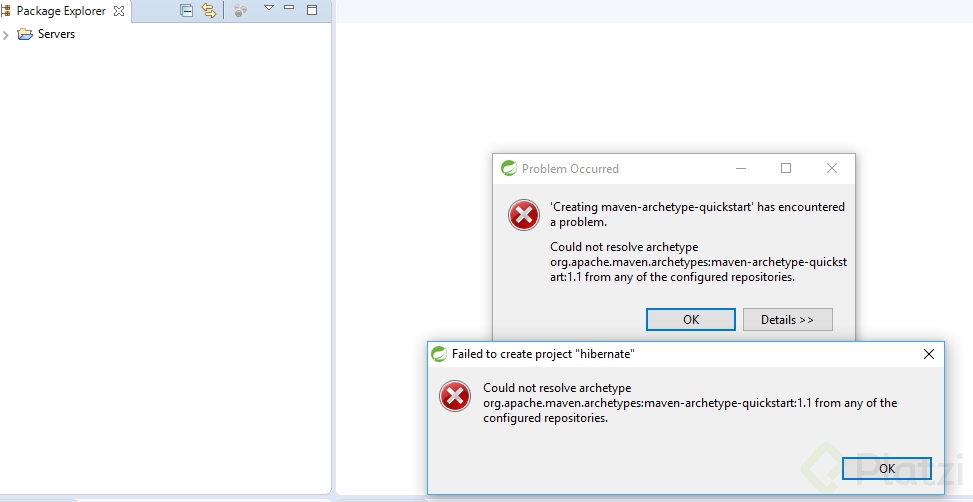The width and height of the screenshot is (973, 502).
Task: Open Package Explorer View Menu triangle
Action: pyautogui.click(x=269, y=7)
